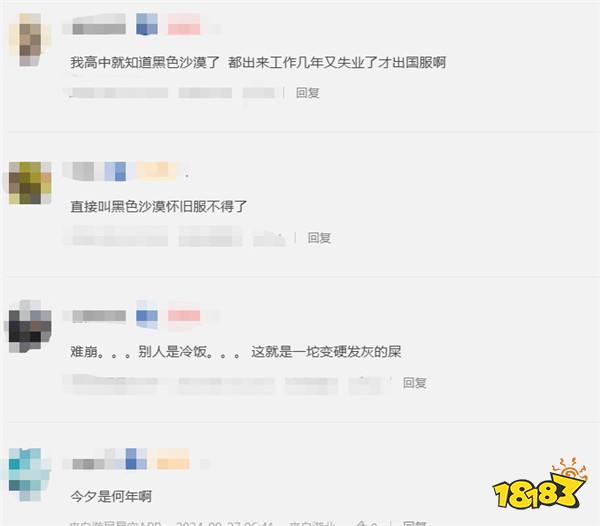600x526 pixels.
Task: Select comment text 直接叫黑色沙漠怀旧服不得了
Action: tap(158, 207)
